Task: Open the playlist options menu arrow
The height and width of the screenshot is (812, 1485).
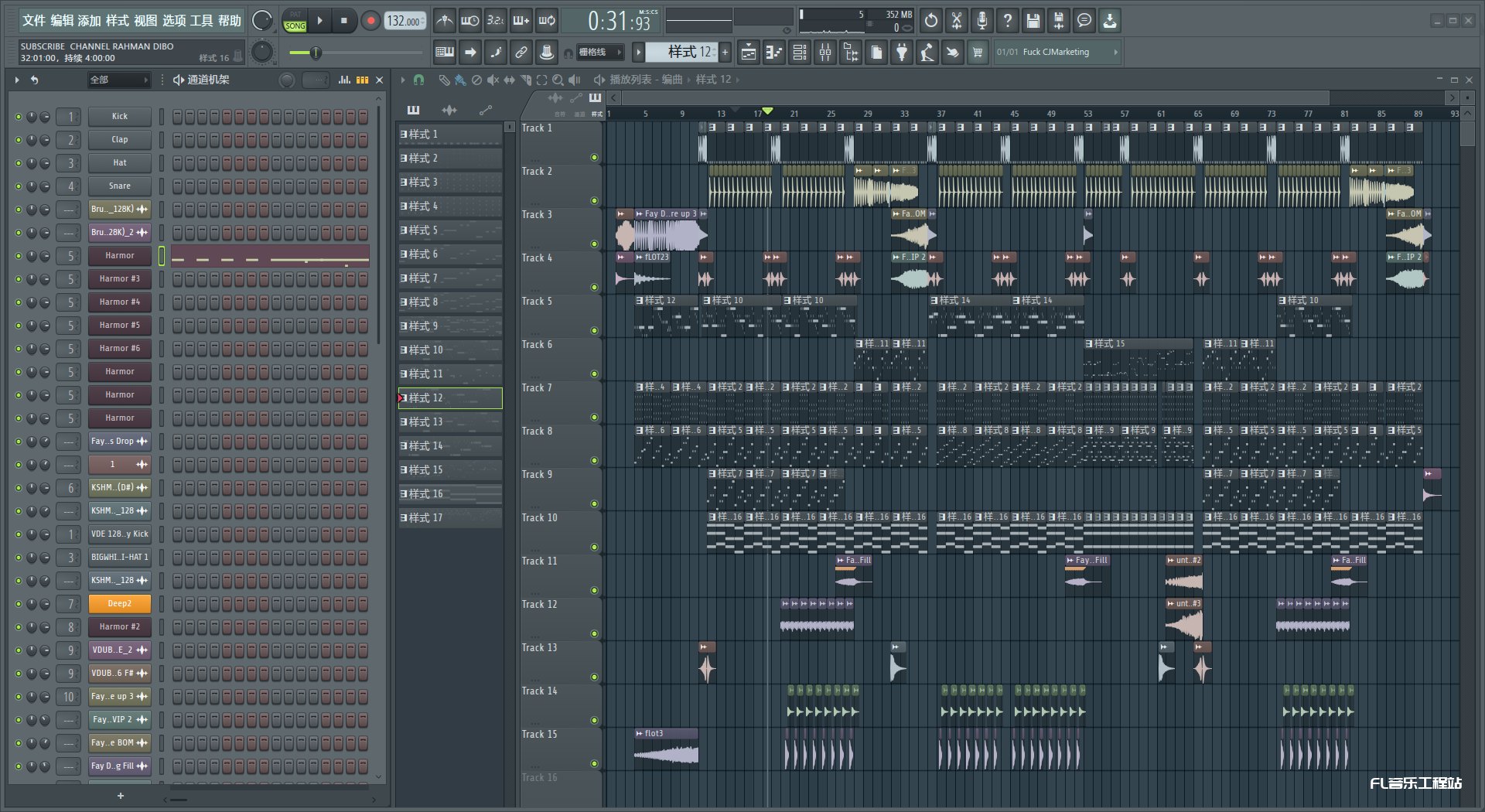Action: click(x=402, y=80)
